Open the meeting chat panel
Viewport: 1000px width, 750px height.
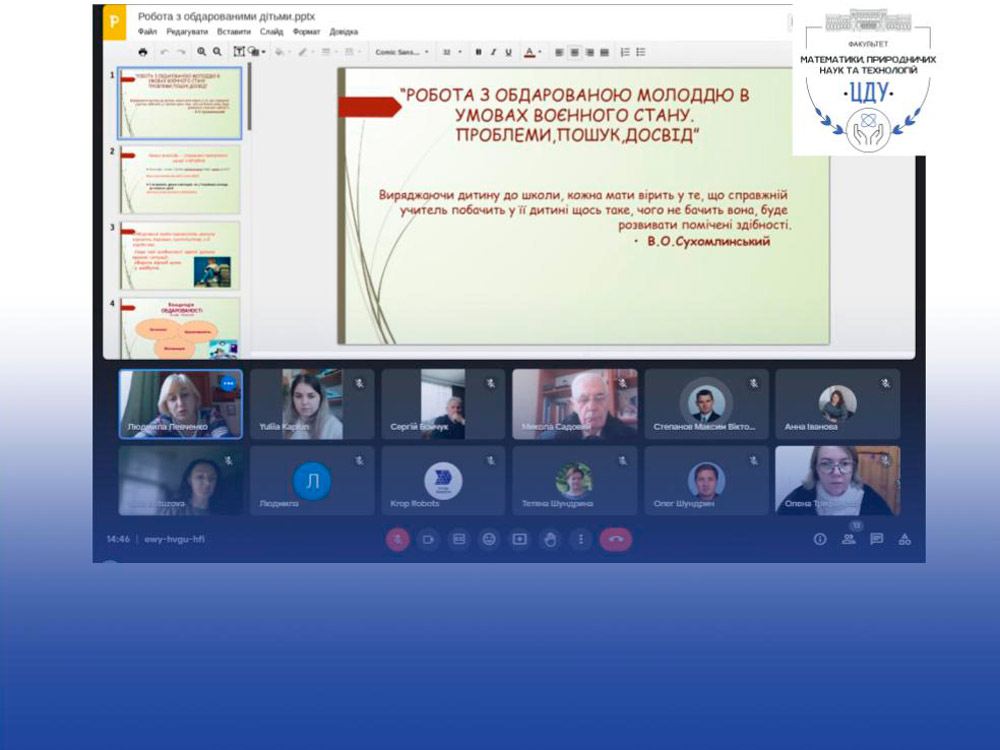click(876, 539)
